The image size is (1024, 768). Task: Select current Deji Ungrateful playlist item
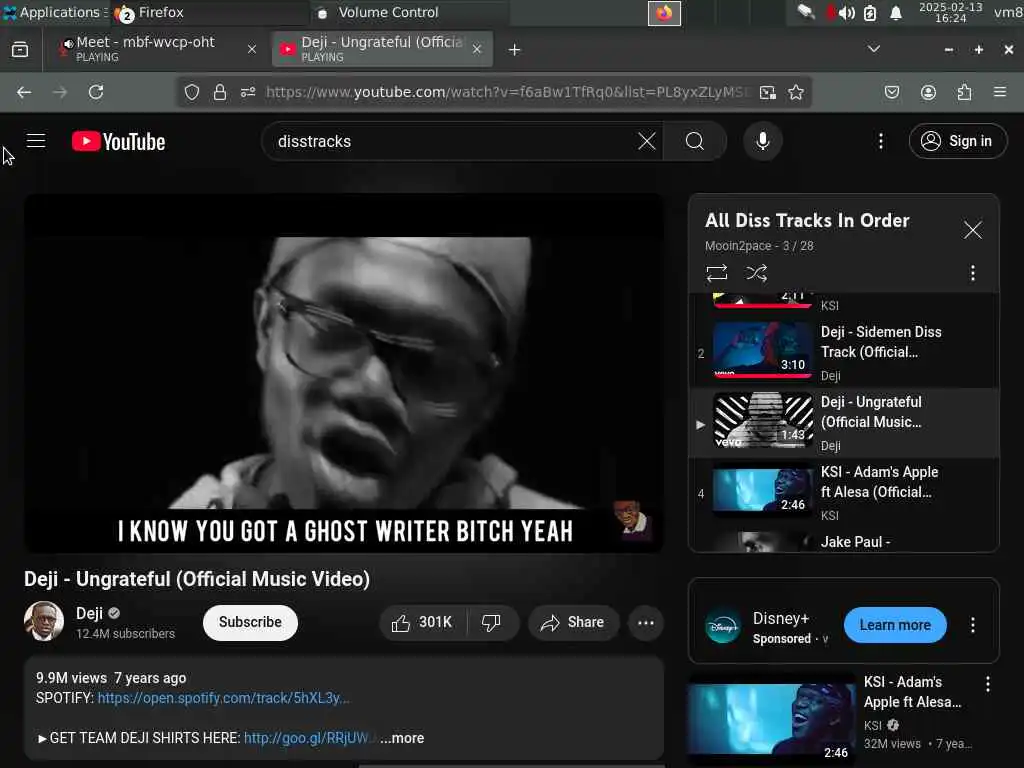tap(844, 423)
